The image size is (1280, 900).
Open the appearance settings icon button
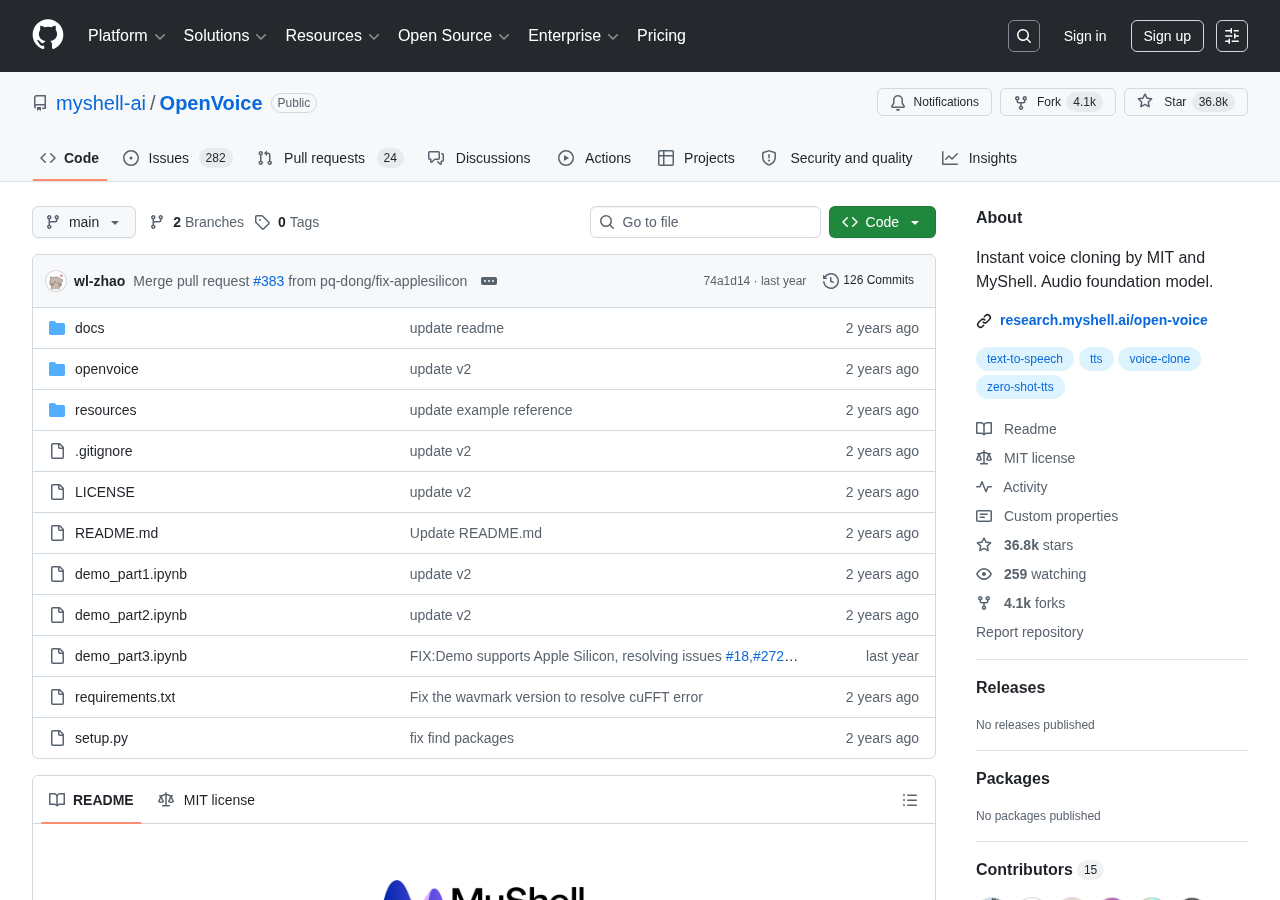pos(1232,36)
